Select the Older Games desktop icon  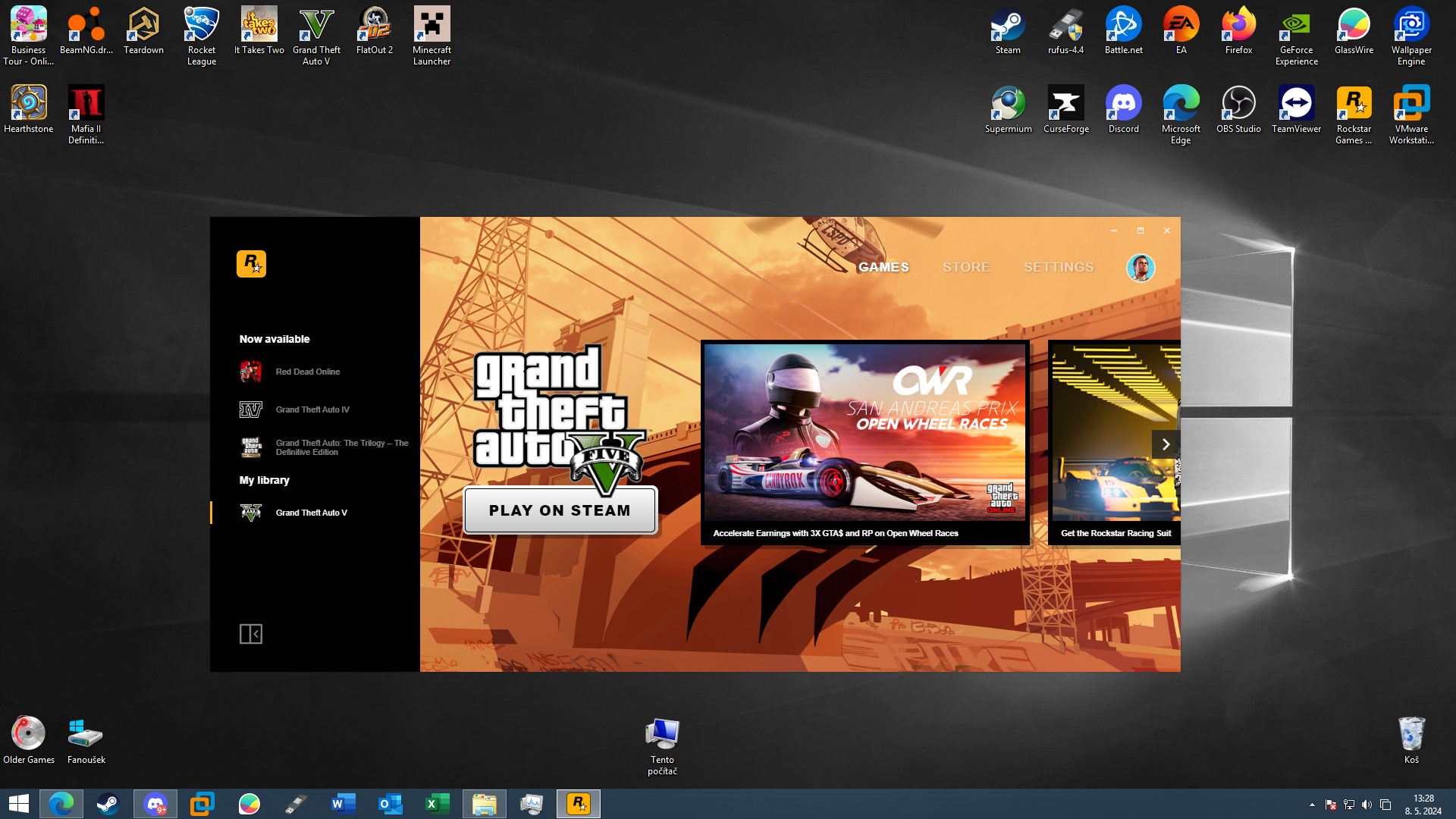tap(29, 740)
